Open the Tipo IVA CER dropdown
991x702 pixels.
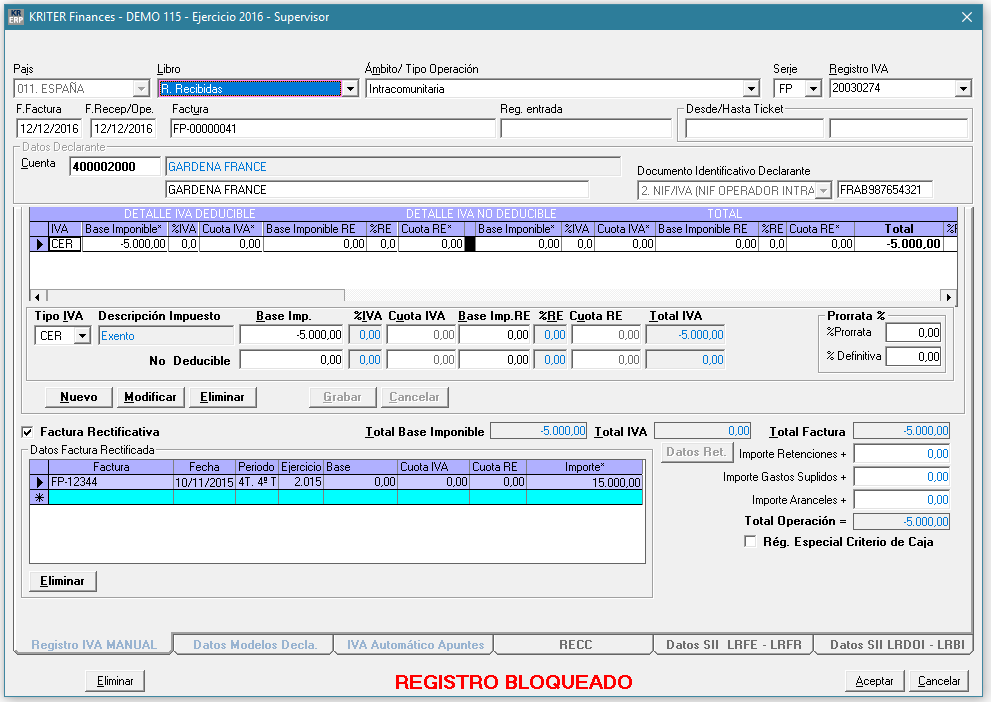pos(82,336)
